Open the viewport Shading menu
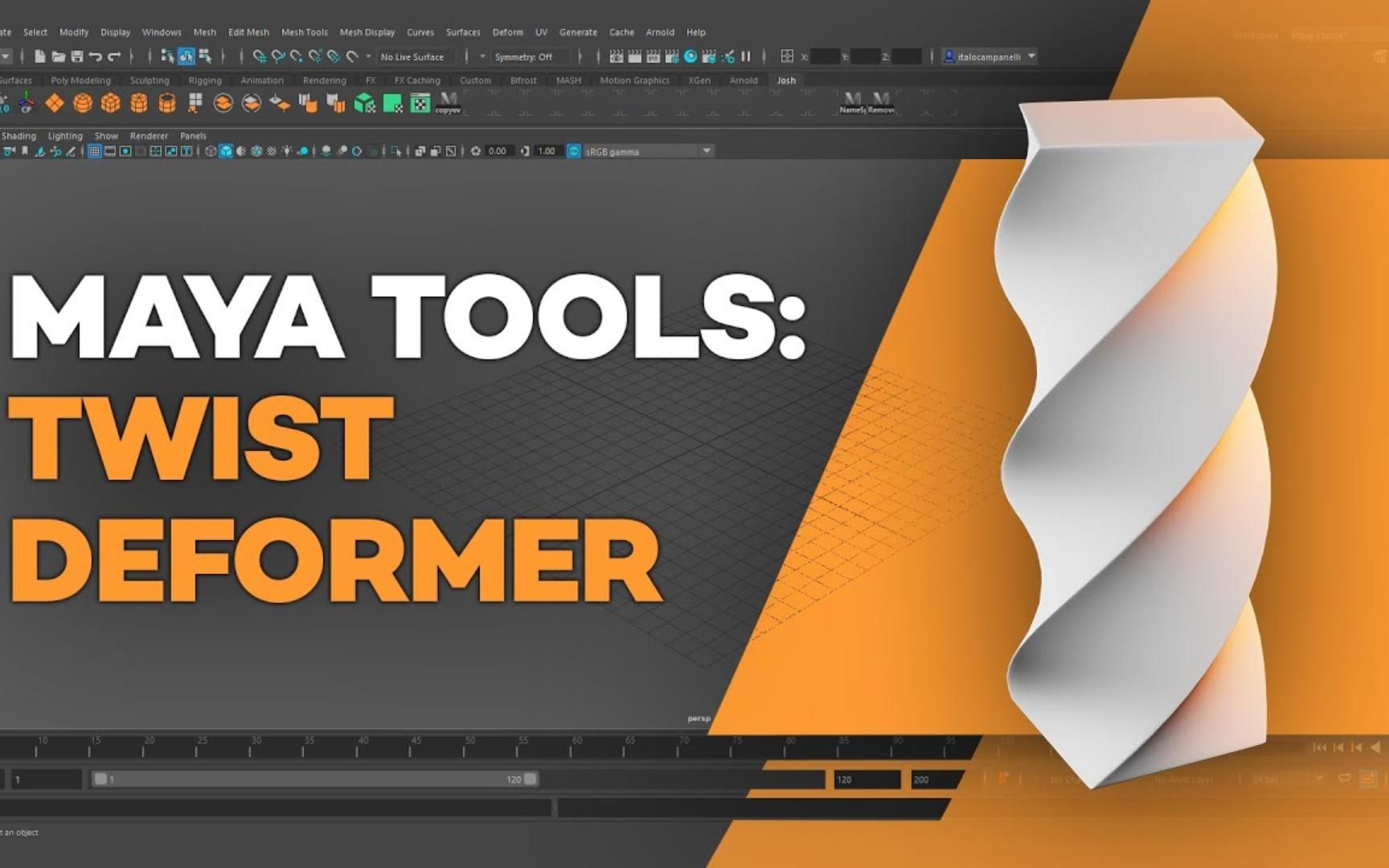The height and width of the screenshot is (868, 1389). pyautogui.click(x=18, y=136)
